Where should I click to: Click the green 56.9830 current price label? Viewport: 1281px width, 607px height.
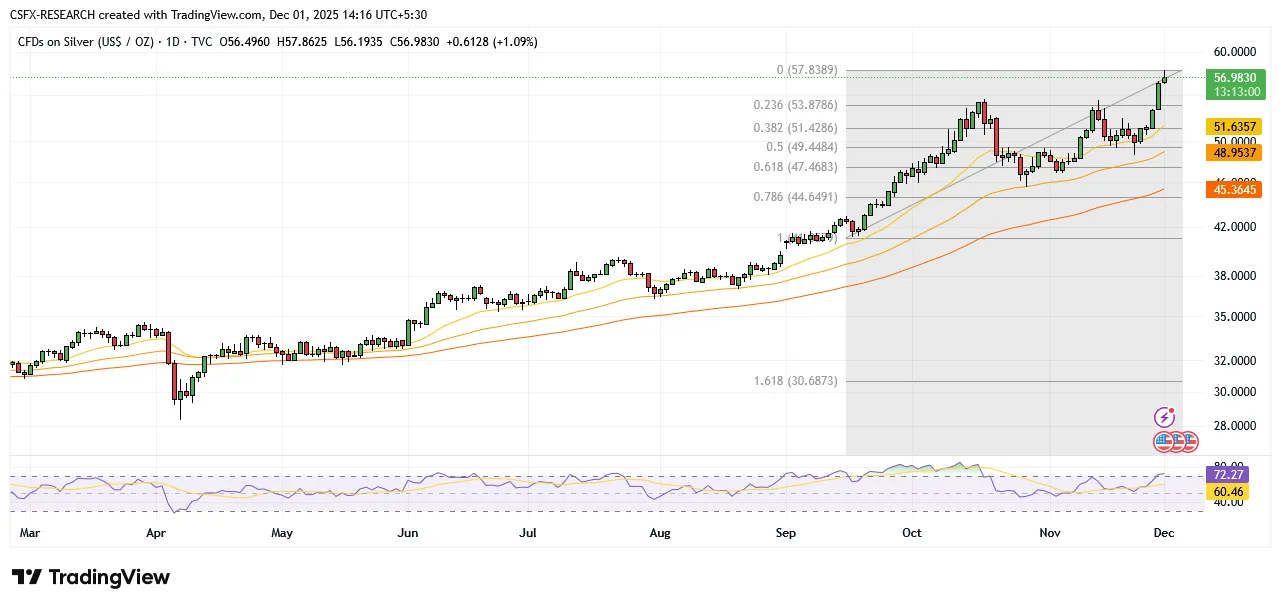pos(1233,77)
